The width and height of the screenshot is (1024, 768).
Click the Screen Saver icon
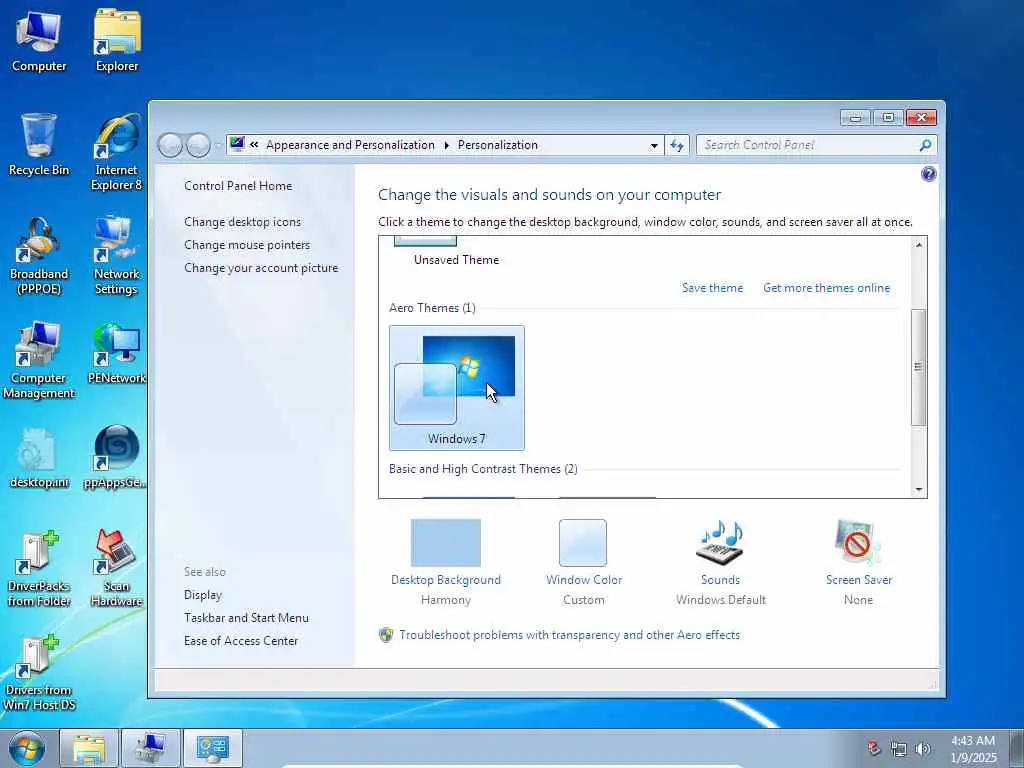pos(857,543)
